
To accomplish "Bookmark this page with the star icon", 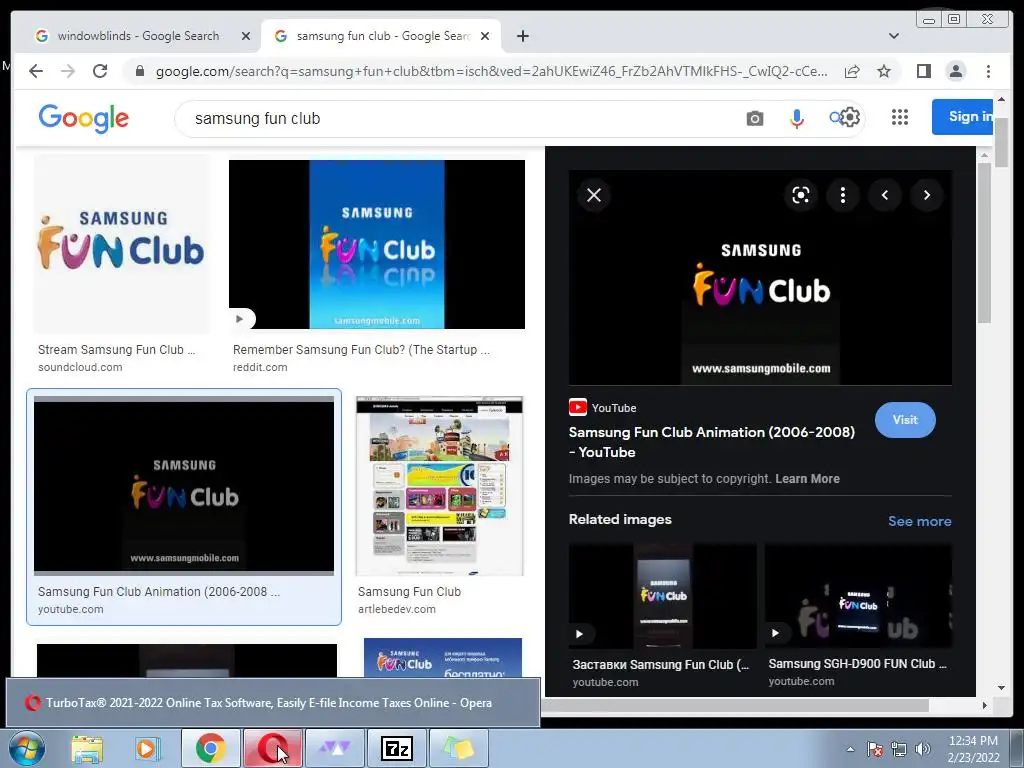I will tap(884, 71).
